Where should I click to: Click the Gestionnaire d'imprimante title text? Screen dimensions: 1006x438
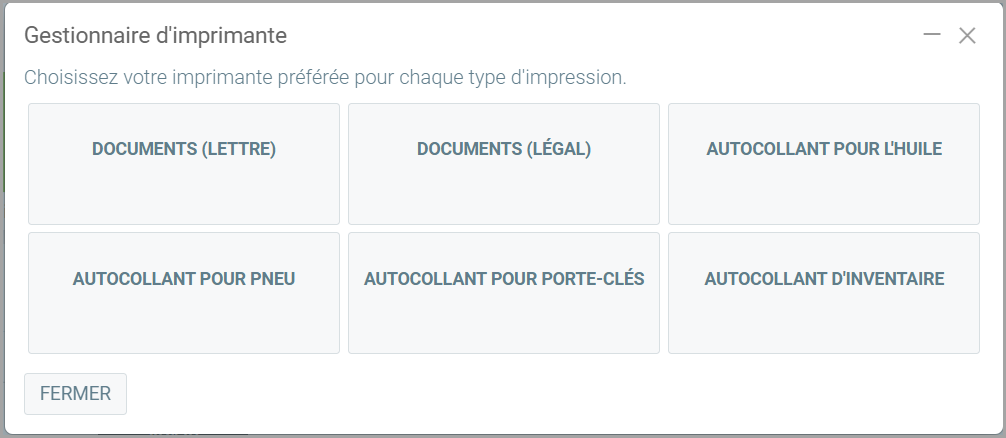click(155, 36)
